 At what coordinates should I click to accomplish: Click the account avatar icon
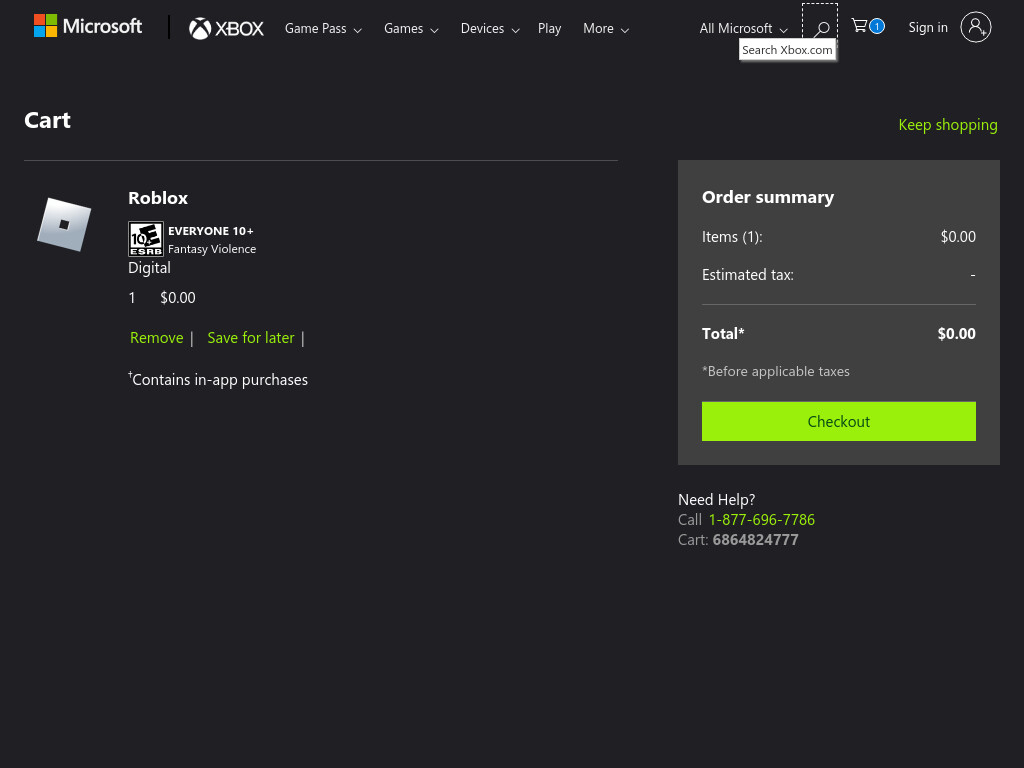(x=976, y=27)
